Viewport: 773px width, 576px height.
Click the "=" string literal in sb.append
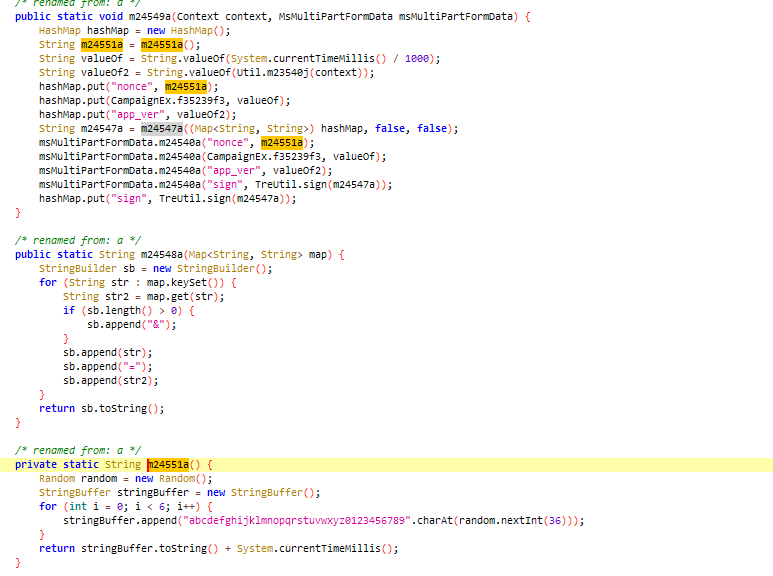132,366
